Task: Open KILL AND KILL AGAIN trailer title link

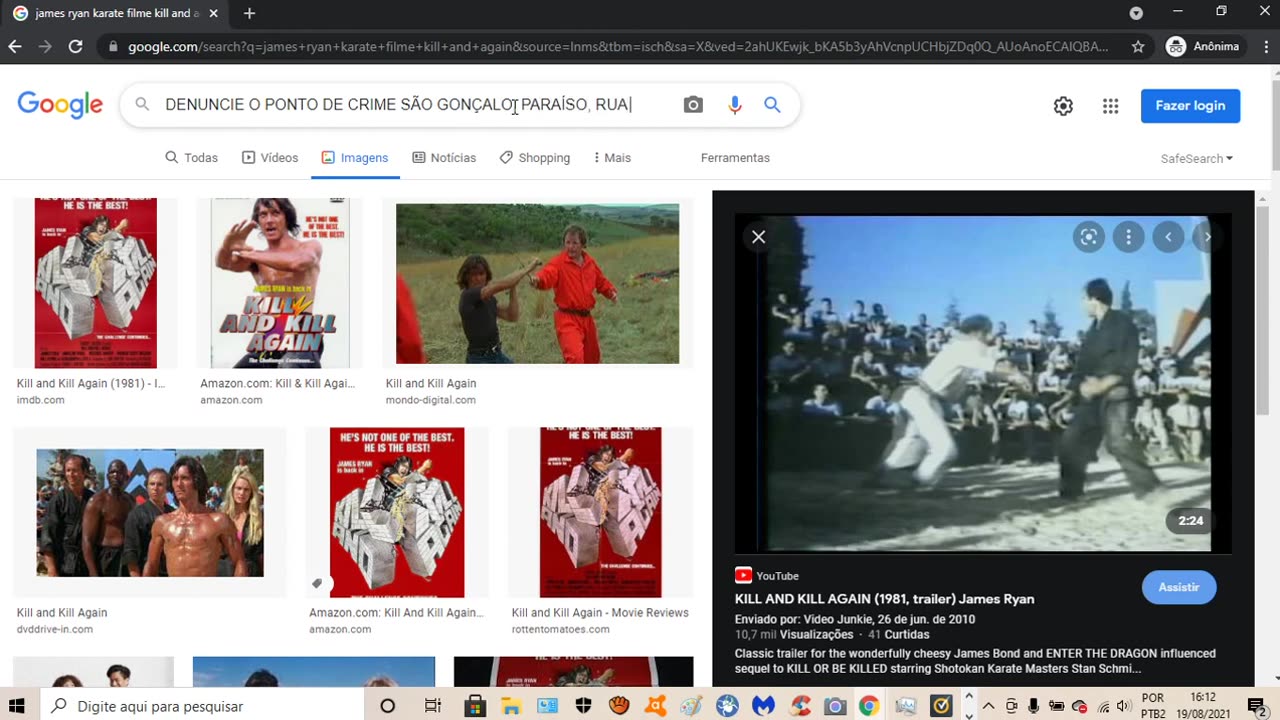Action: 884,599
